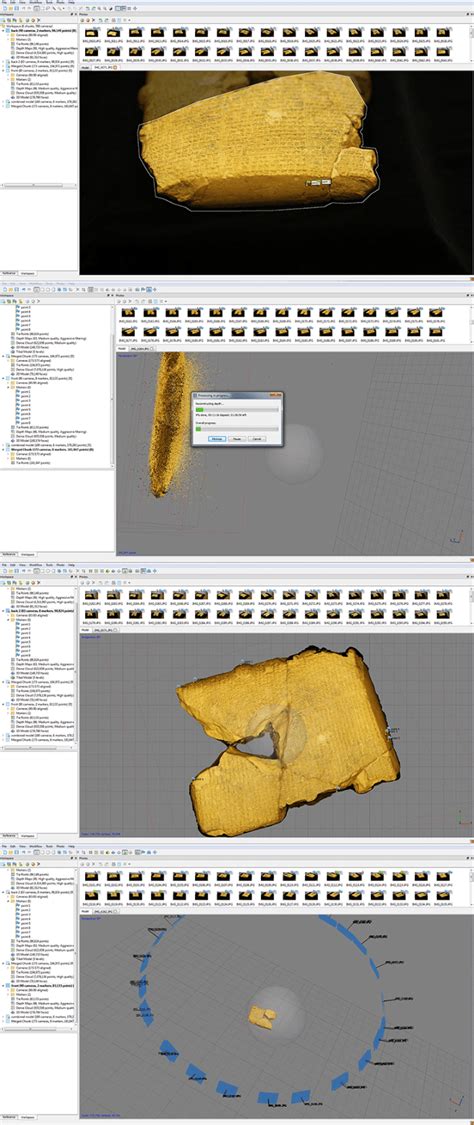The height and width of the screenshot is (1125, 474).
Task: Switch to Model tab in the progress dialog window
Action: (122, 349)
